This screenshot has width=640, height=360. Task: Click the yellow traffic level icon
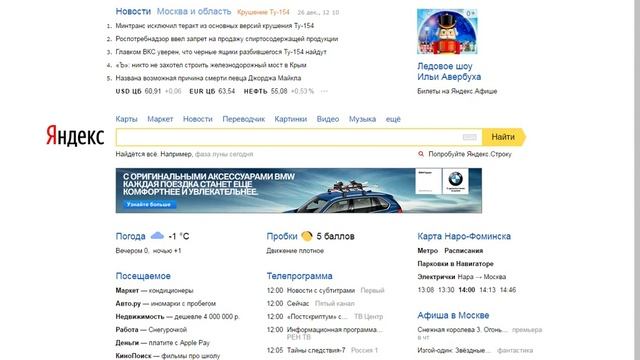coord(307,236)
